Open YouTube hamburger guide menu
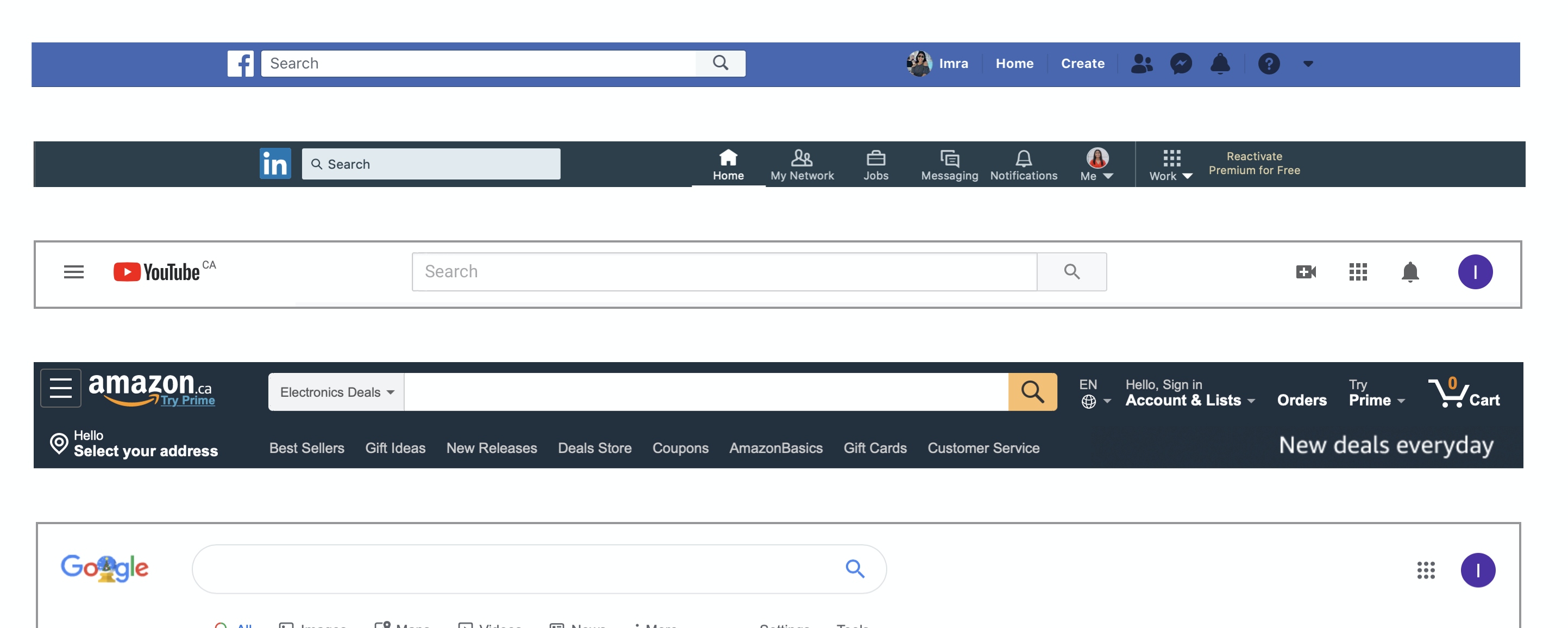 [x=74, y=272]
